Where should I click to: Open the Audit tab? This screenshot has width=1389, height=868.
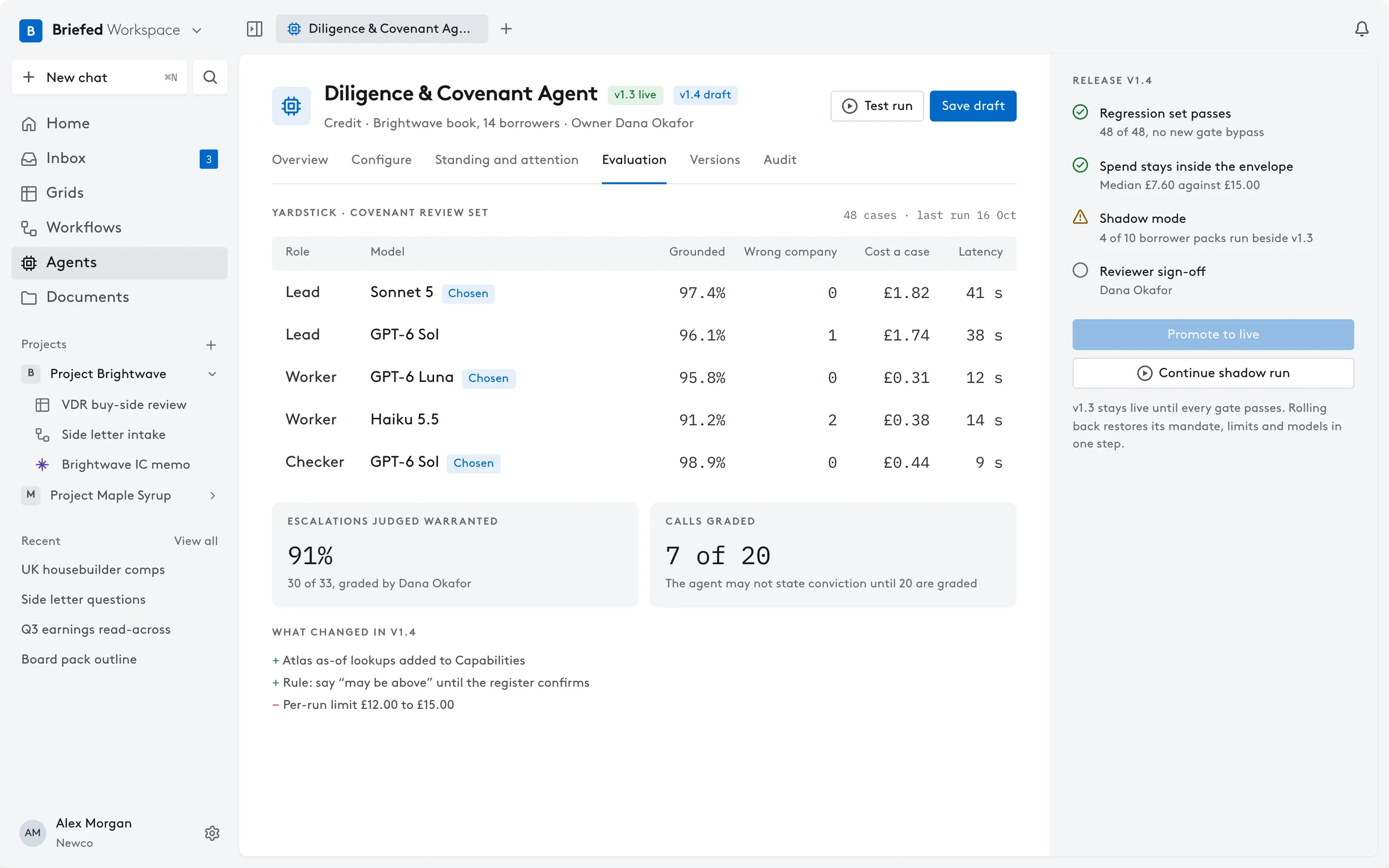pyautogui.click(x=780, y=160)
